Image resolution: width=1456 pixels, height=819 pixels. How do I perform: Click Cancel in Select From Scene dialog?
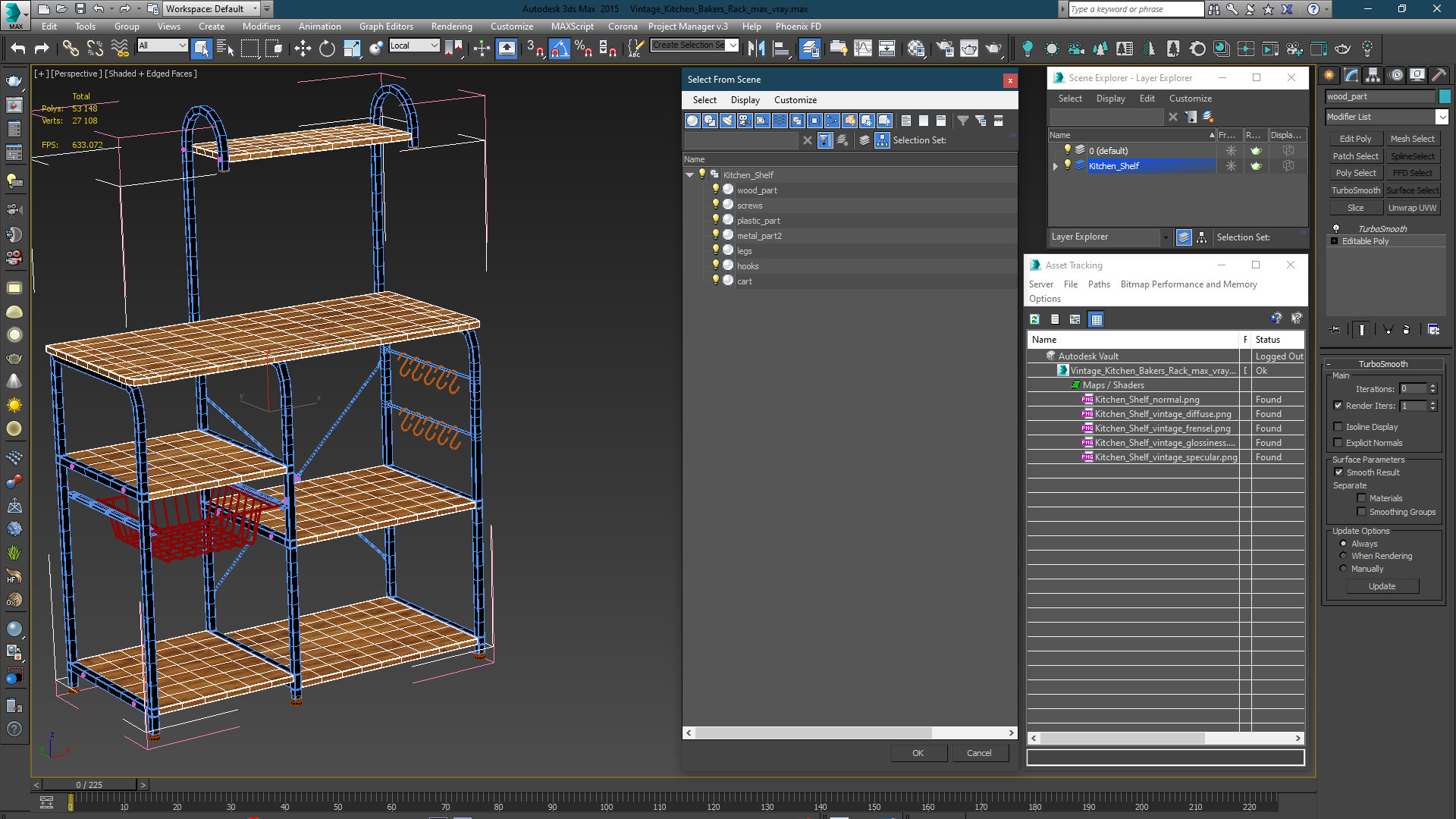coord(979,753)
